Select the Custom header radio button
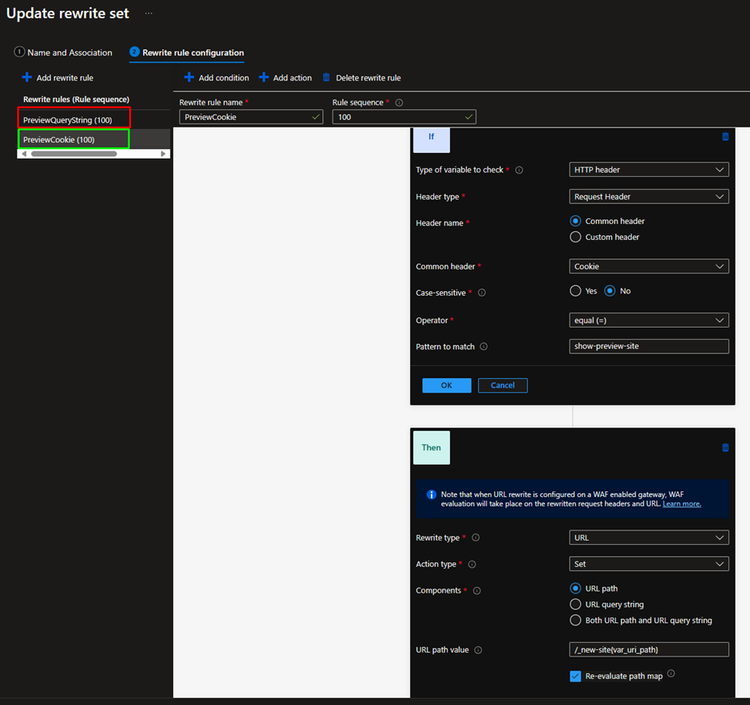 pyautogui.click(x=575, y=237)
